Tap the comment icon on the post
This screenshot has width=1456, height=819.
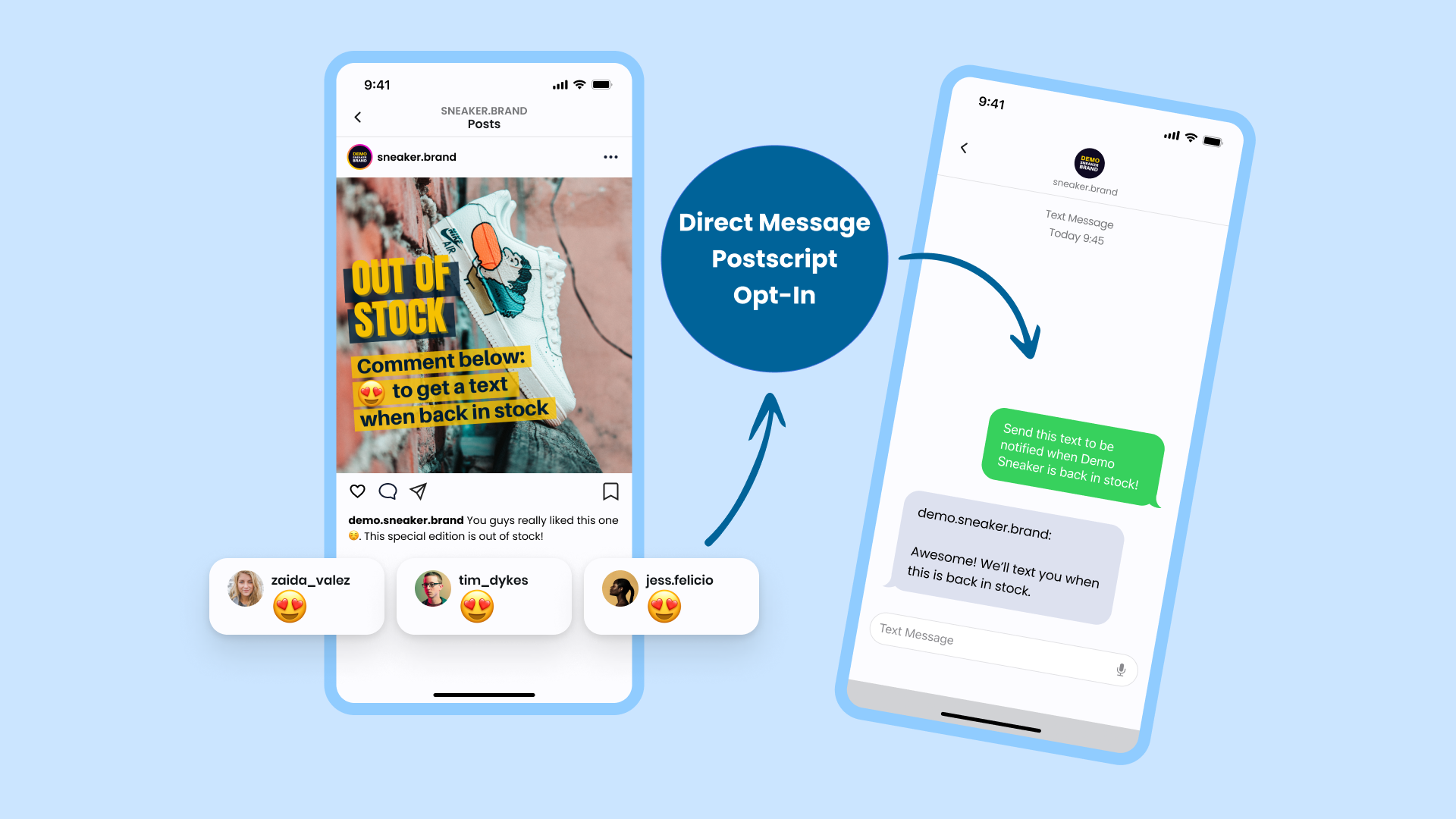point(389,491)
